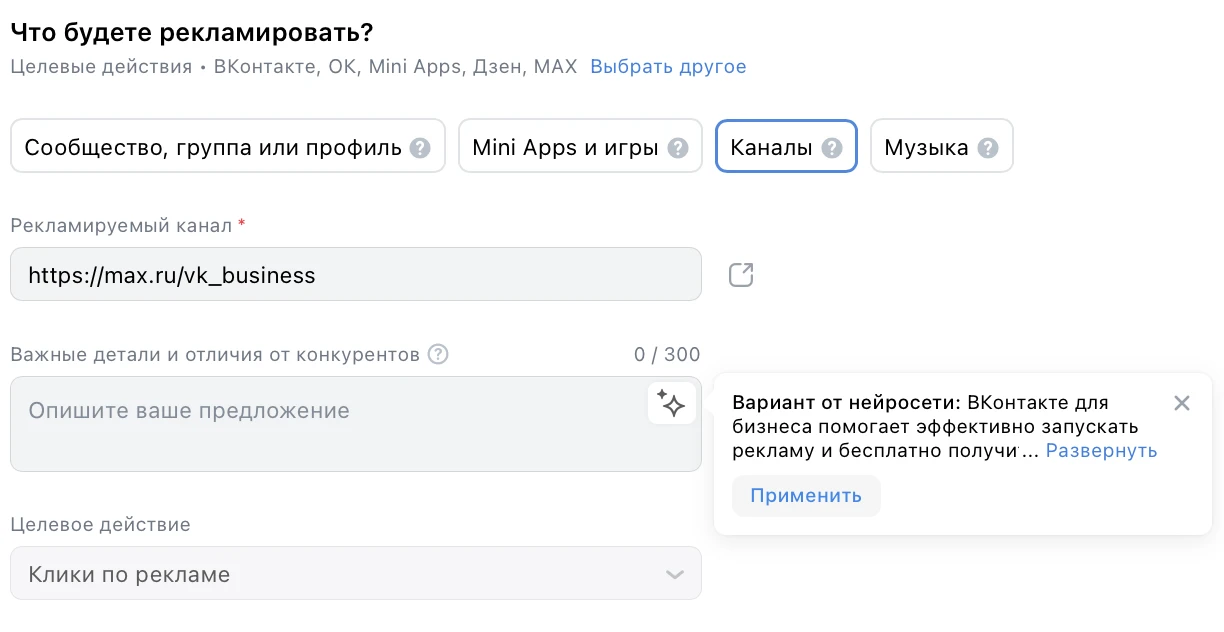Select the Каналы tab

pos(786,146)
